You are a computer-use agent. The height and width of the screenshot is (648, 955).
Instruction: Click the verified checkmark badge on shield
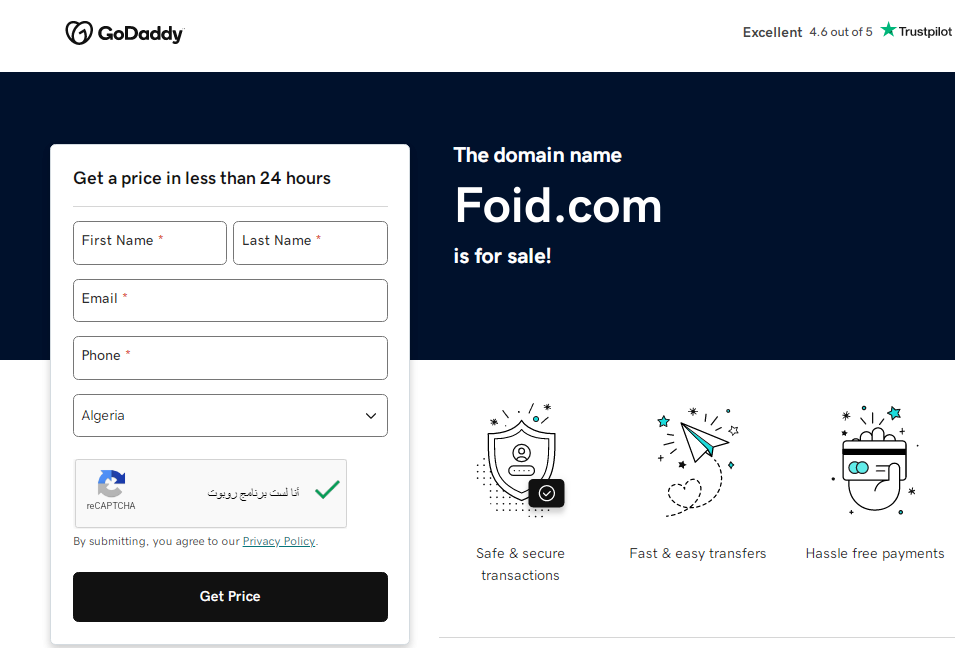click(546, 493)
